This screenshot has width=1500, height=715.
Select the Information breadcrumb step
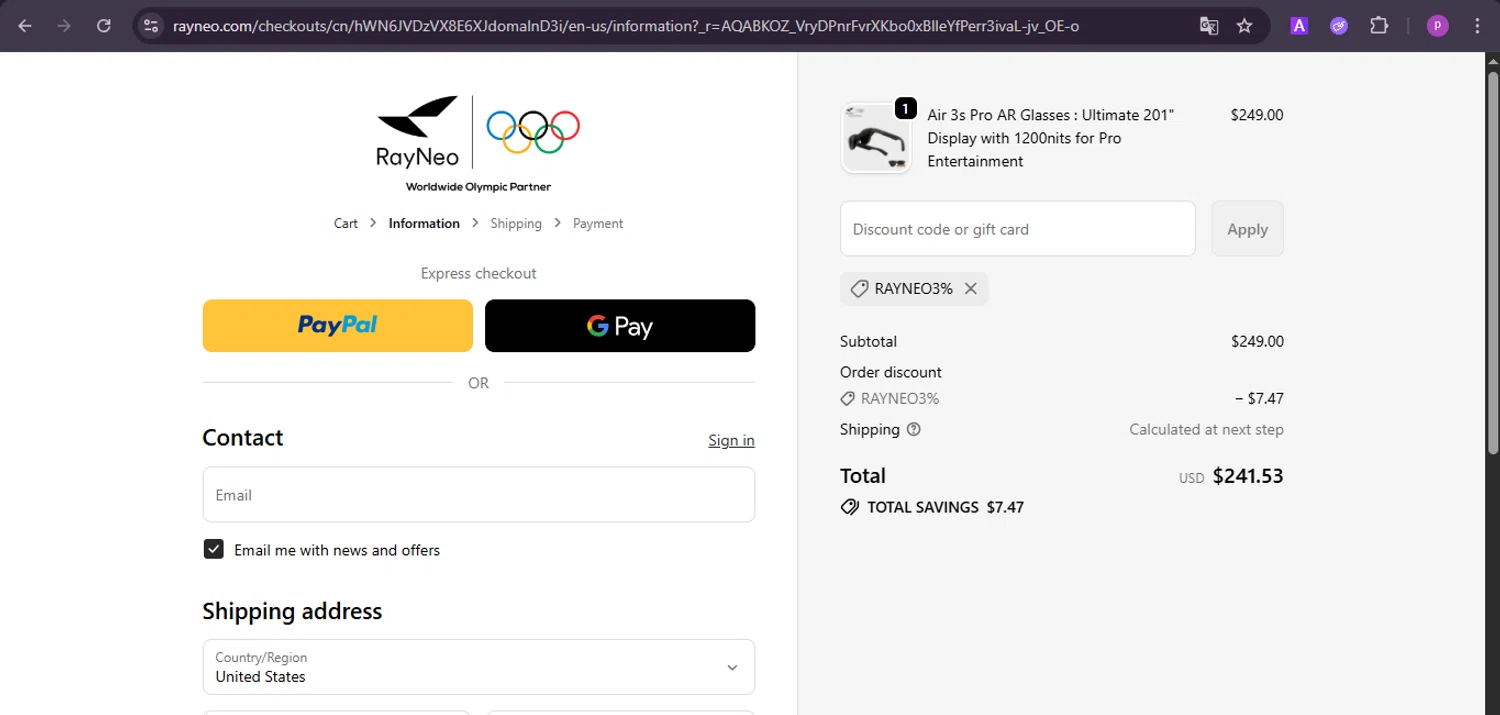(424, 223)
